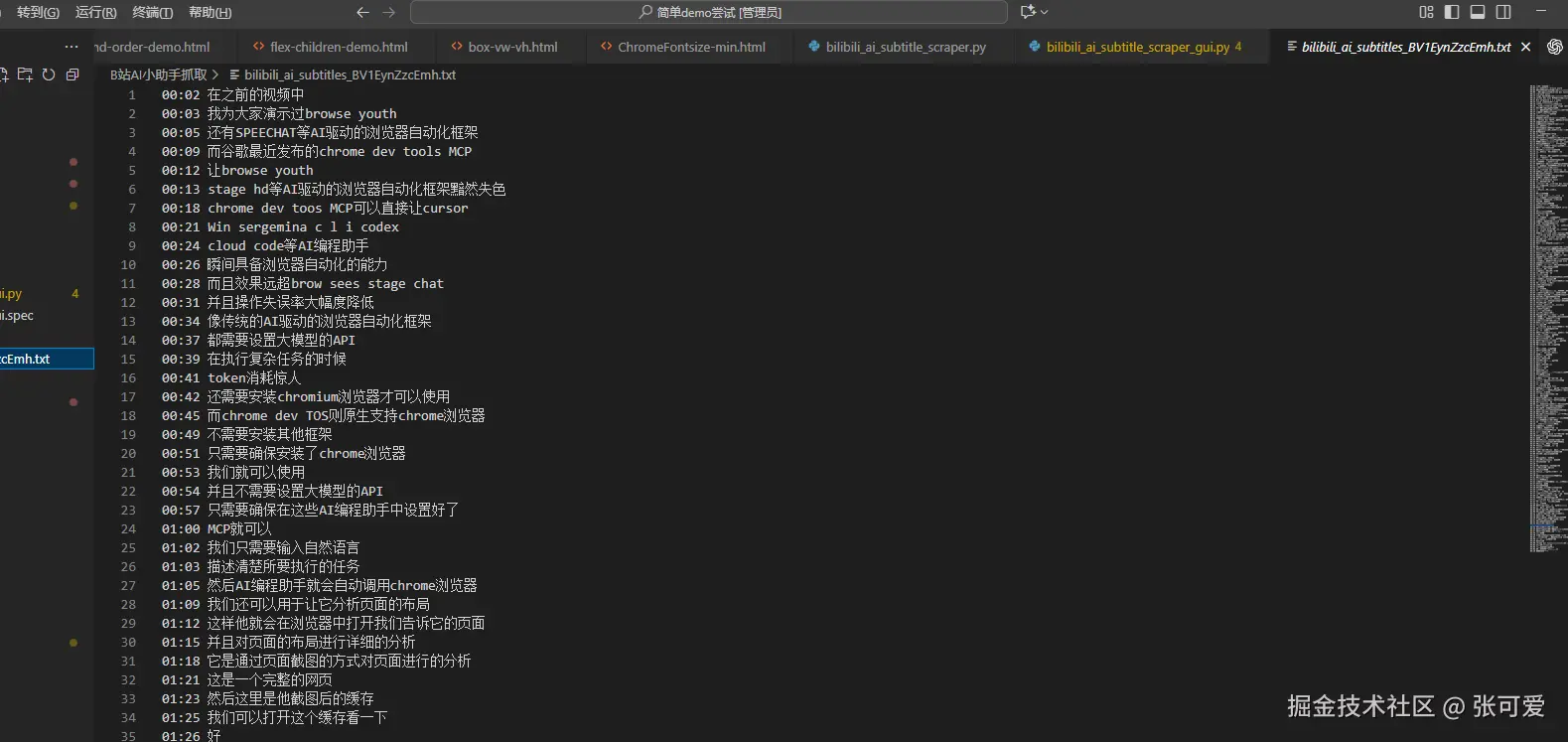Expand the breadcrumb chevron after B站AI小助手抓取

click(215, 74)
